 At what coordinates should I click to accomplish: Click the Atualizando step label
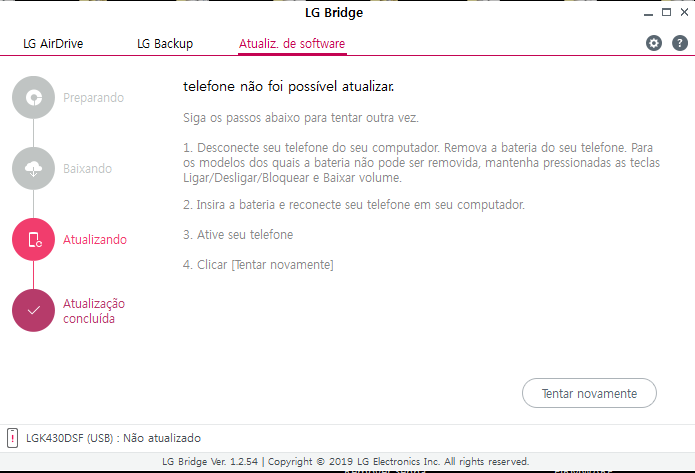[95, 239]
